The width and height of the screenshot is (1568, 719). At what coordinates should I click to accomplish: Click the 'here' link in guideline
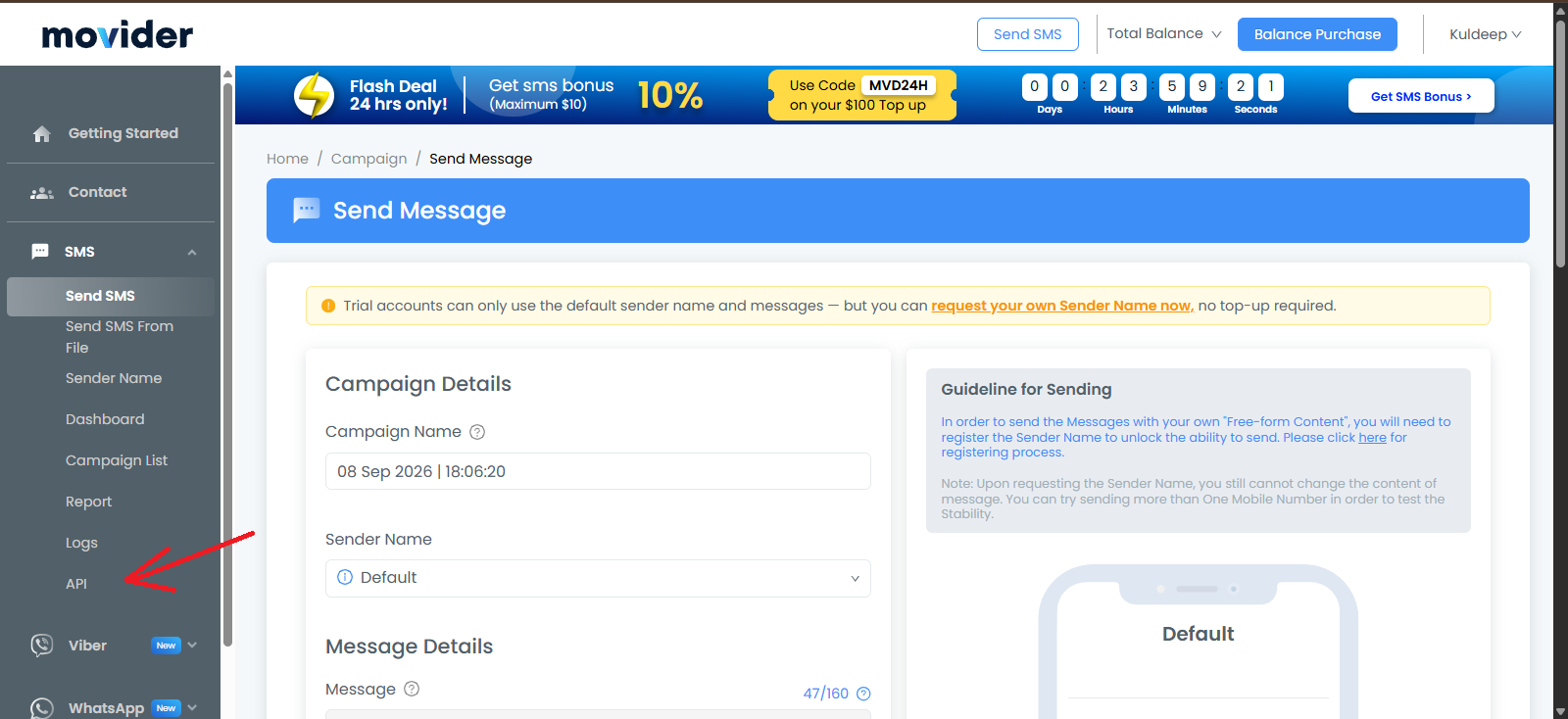[x=1372, y=438]
